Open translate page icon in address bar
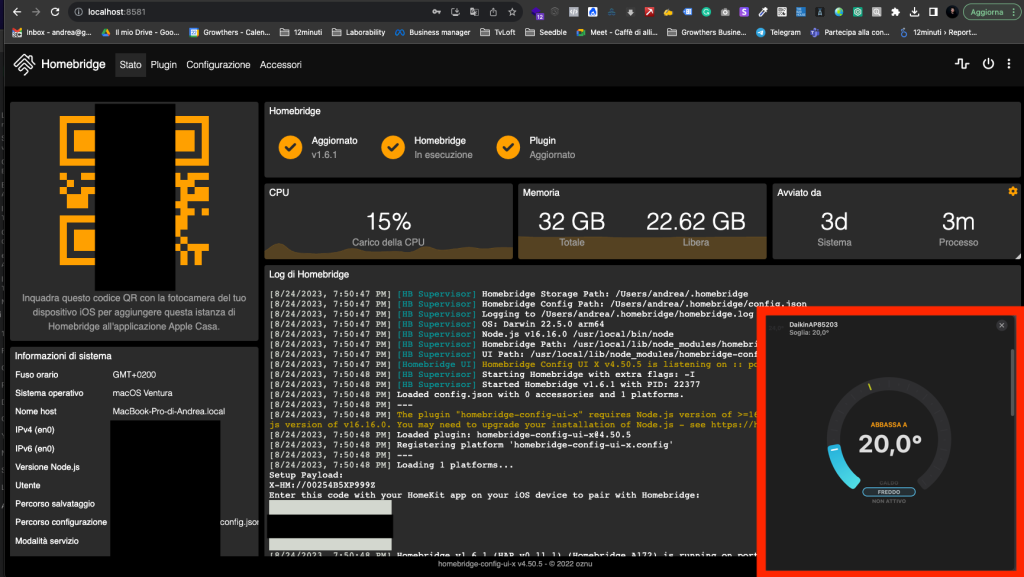The width and height of the screenshot is (1024, 577). coord(474,12)
